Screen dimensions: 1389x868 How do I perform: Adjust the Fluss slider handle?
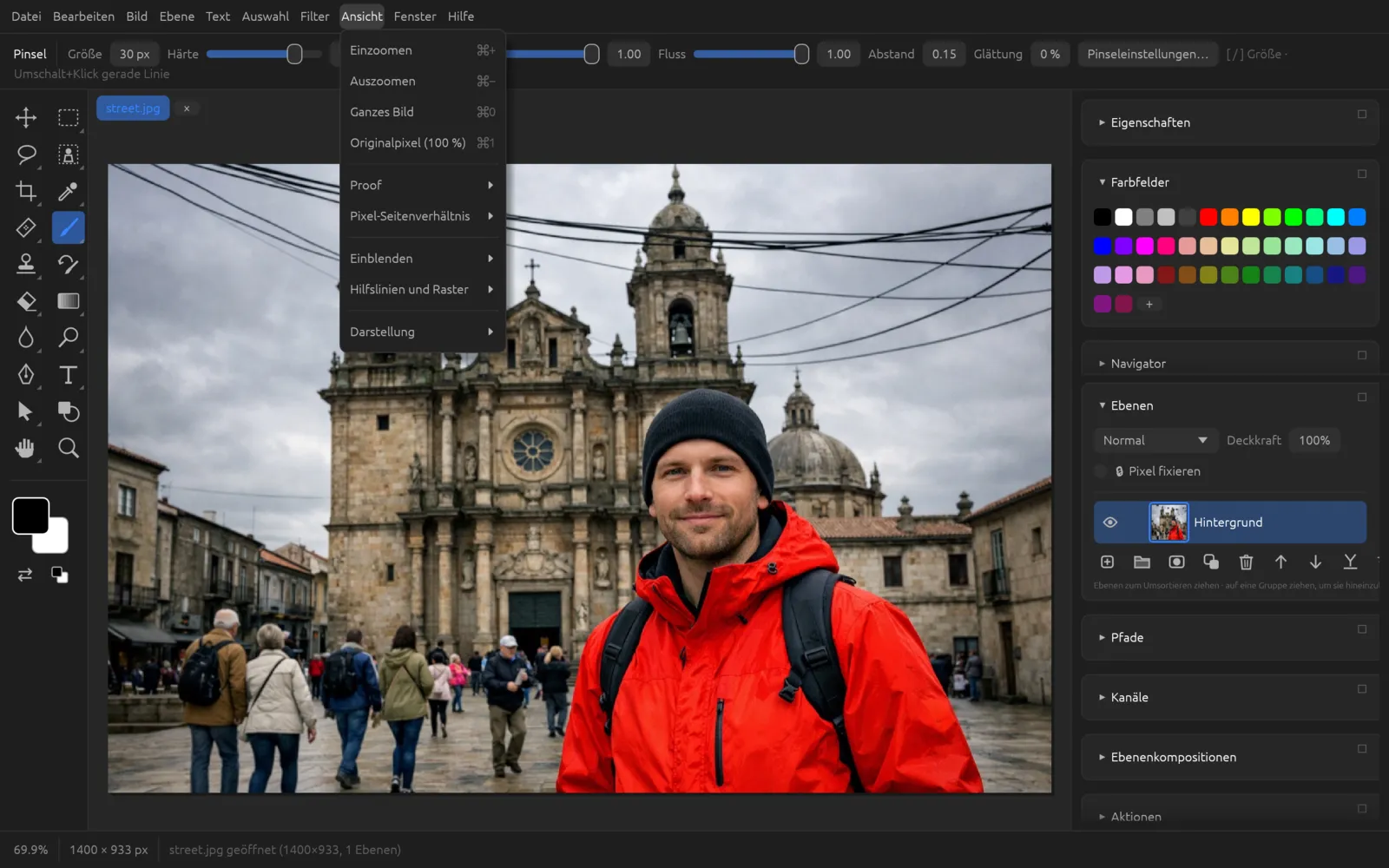point(801,54)
